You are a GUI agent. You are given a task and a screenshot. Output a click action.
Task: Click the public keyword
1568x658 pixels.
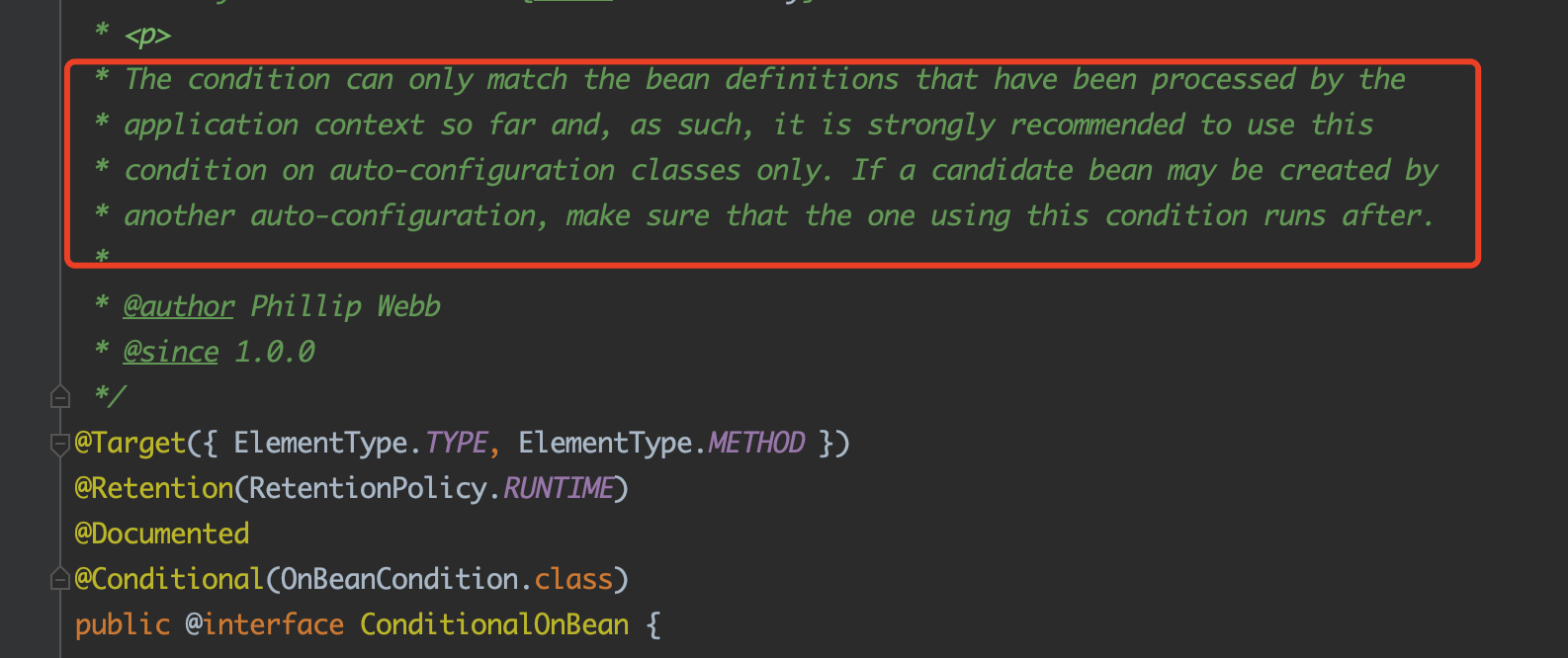[x=123, y=624]
